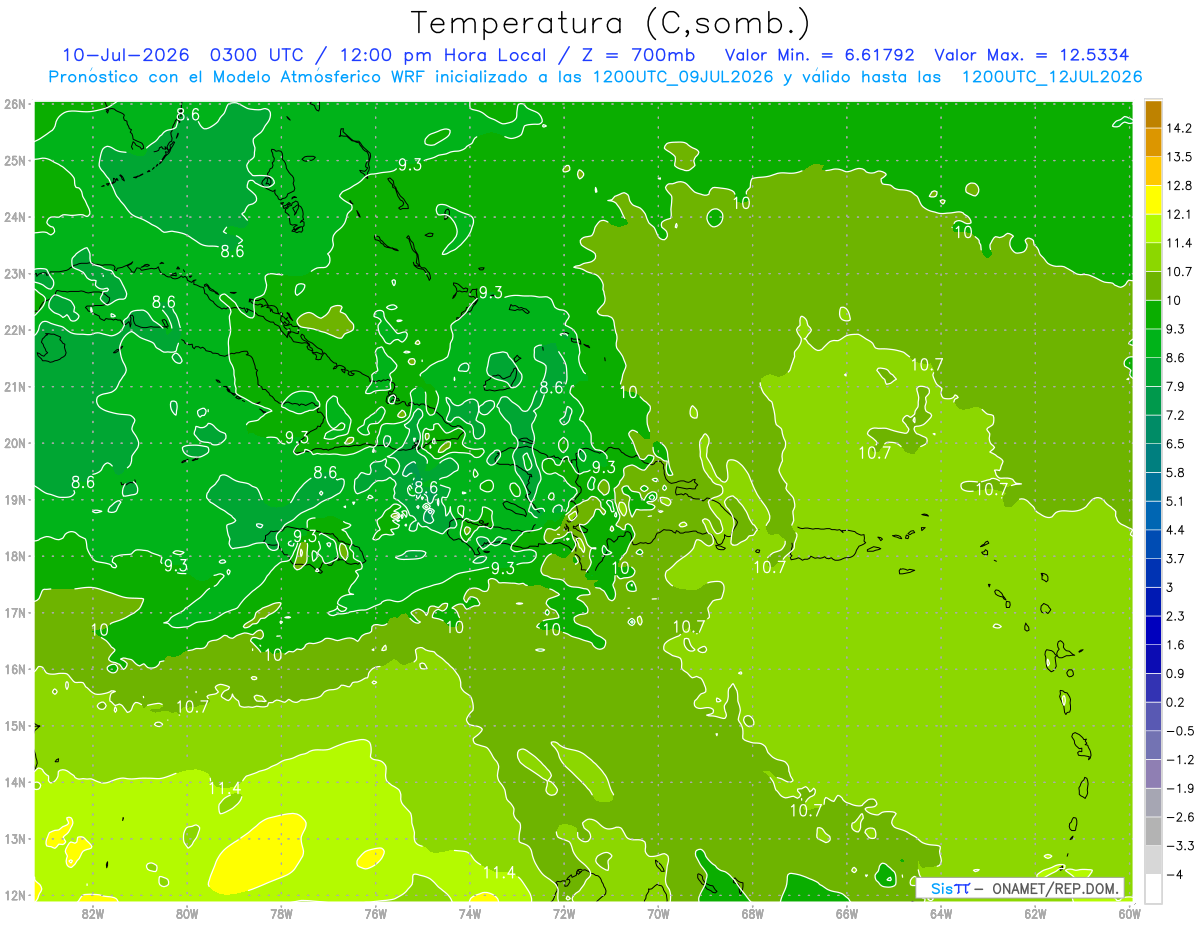The image size is (1200, 927).
Task: Click the "16N" latitude axis label
Action: 15,669
